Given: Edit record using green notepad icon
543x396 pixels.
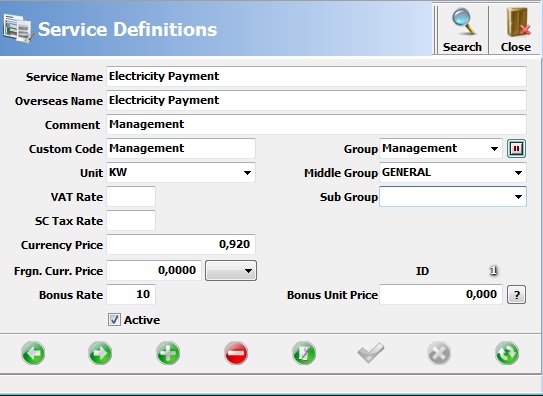Looking at the screenshot, I should [304, 353].
